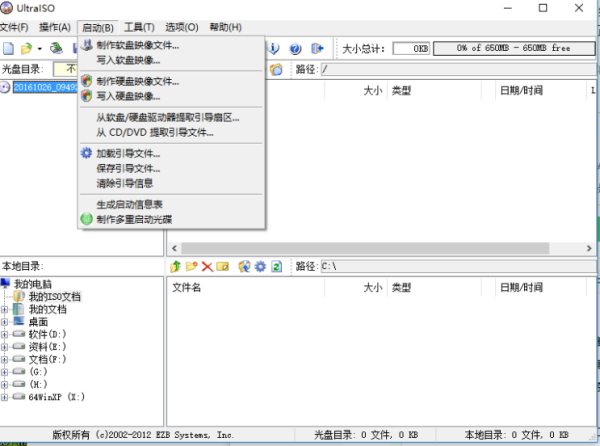Click the gear icon for 加载引导文件
Screen dimensions: 600x446
tap(86, 153)
